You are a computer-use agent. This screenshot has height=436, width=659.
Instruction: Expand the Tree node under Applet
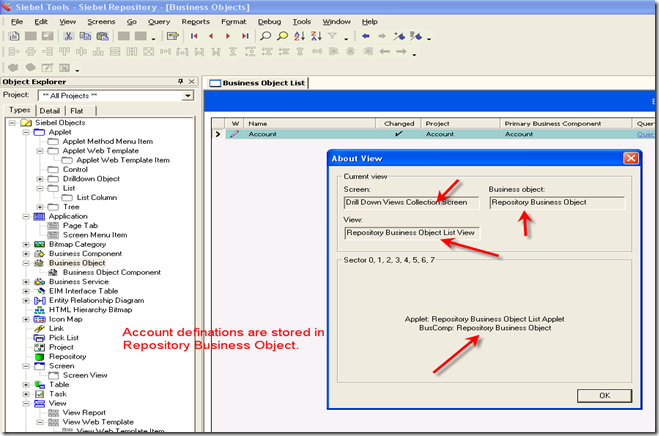[x=40, y=207]
